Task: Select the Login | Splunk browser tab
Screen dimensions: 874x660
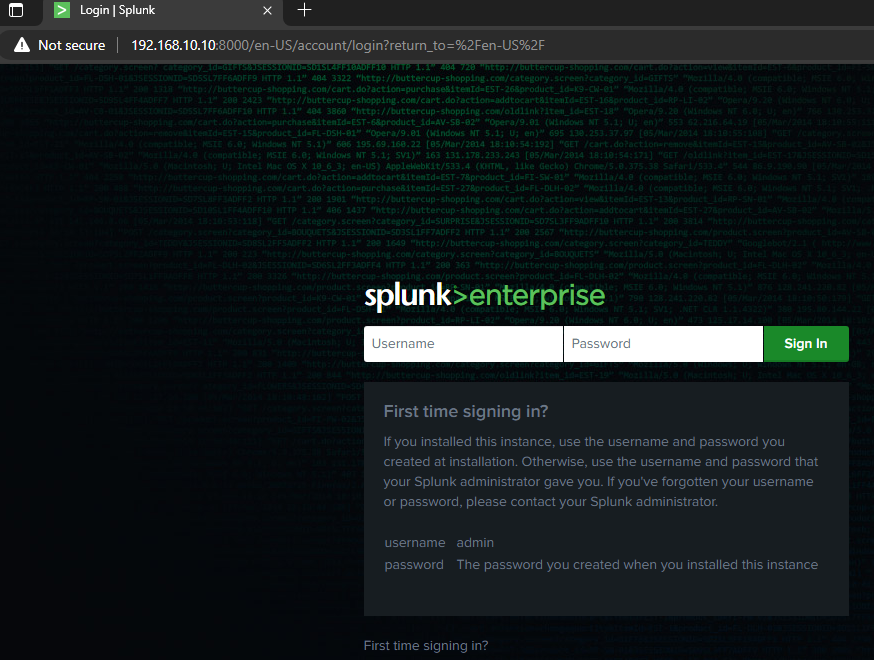Action: click(x=163, y=11)
